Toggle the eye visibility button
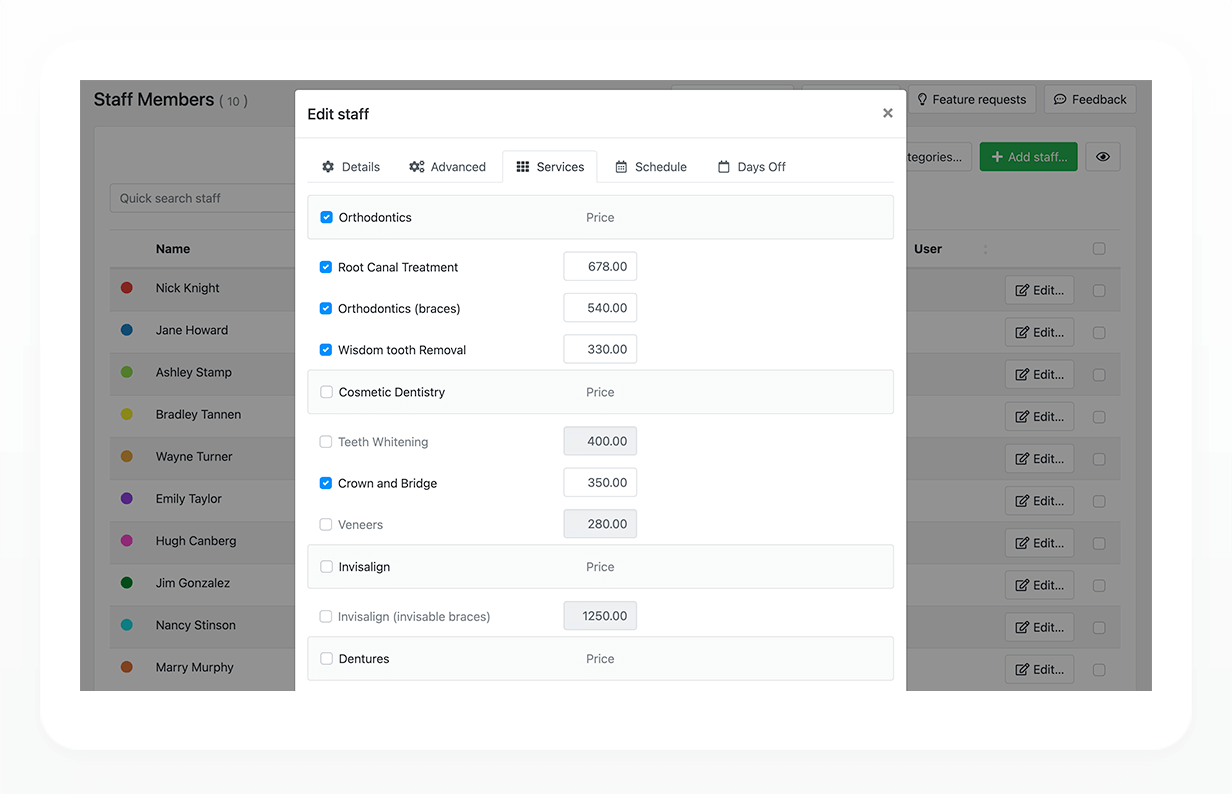 pyautogui.click(x=1103, y=157)
